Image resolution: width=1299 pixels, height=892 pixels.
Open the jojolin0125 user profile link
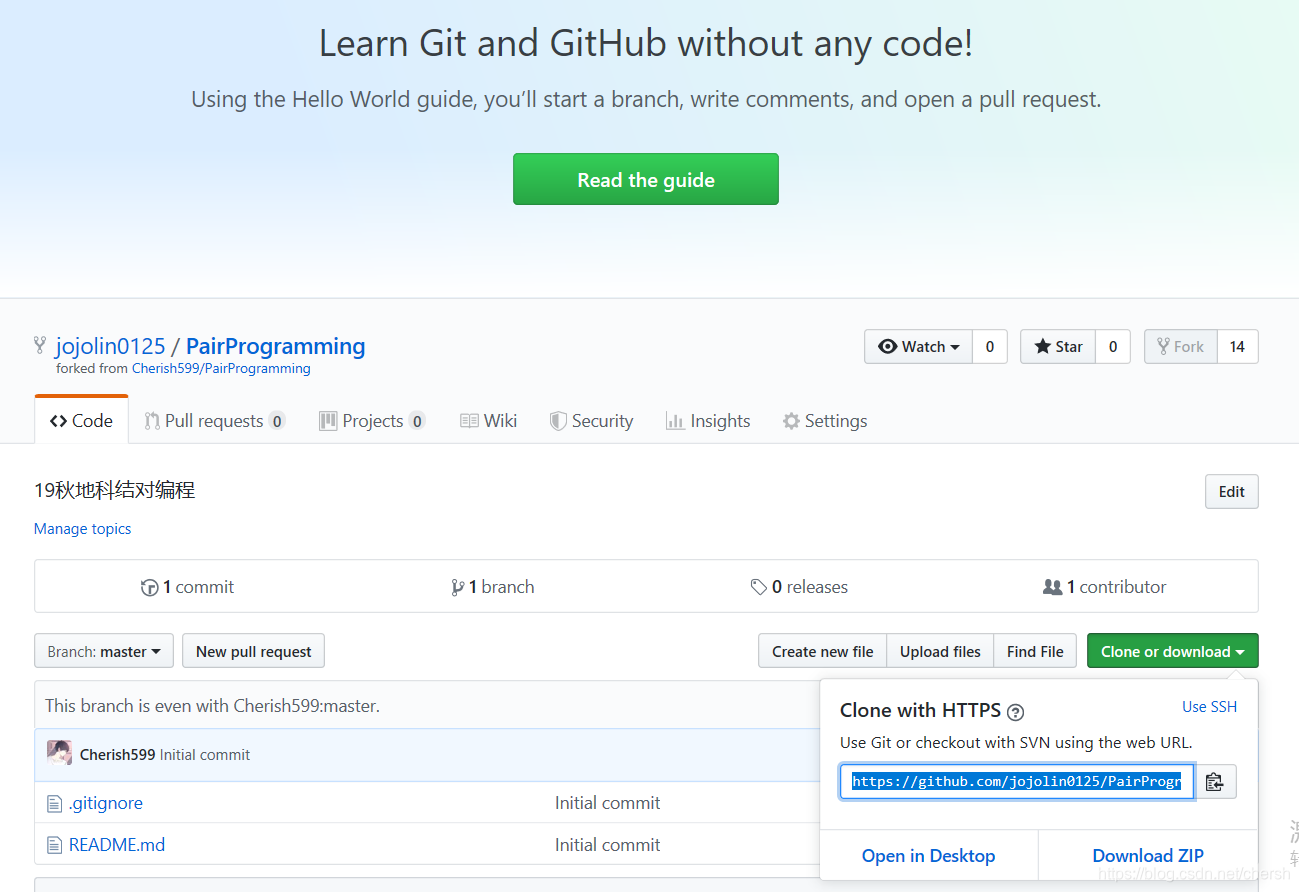pyautogui.click(x=110, y=346)
